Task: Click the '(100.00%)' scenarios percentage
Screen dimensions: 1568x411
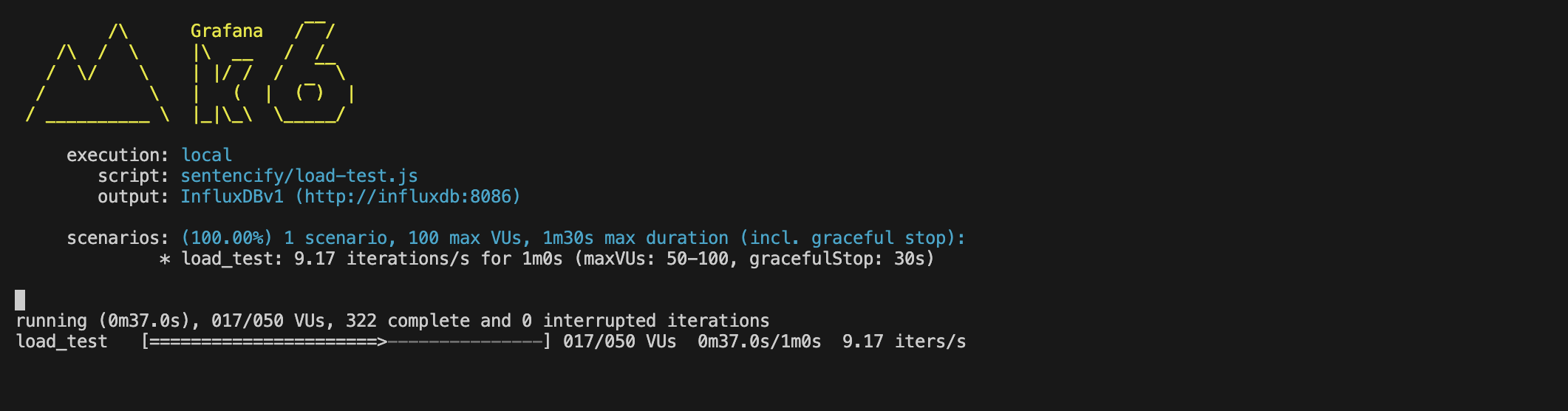Action: [227, 238]
